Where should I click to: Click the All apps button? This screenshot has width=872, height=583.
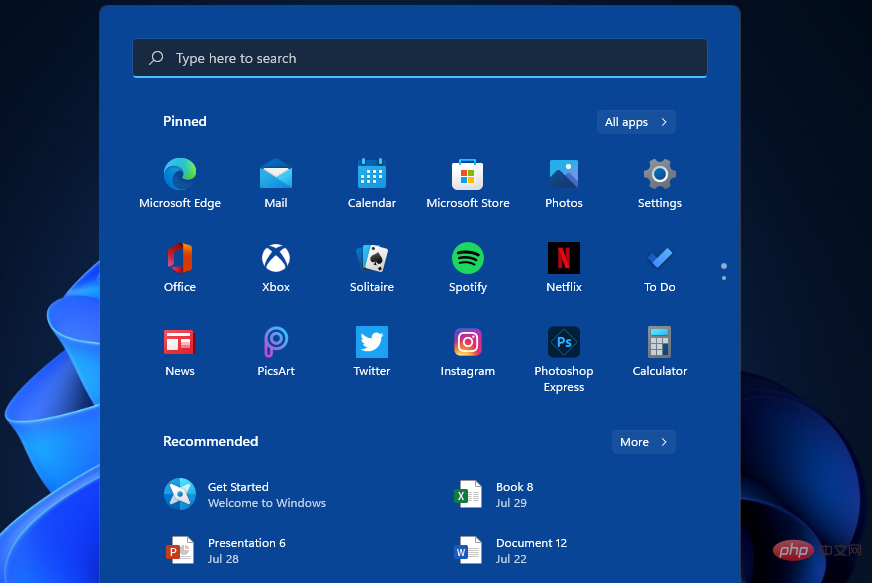(636, 121)
